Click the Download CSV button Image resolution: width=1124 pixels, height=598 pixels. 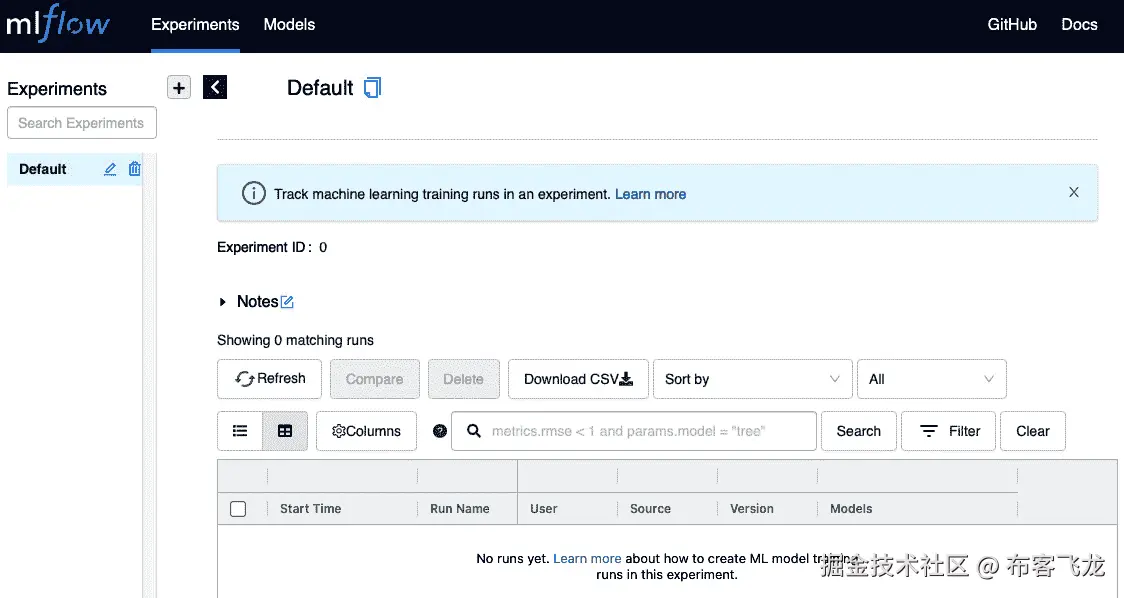coord(577,379)
